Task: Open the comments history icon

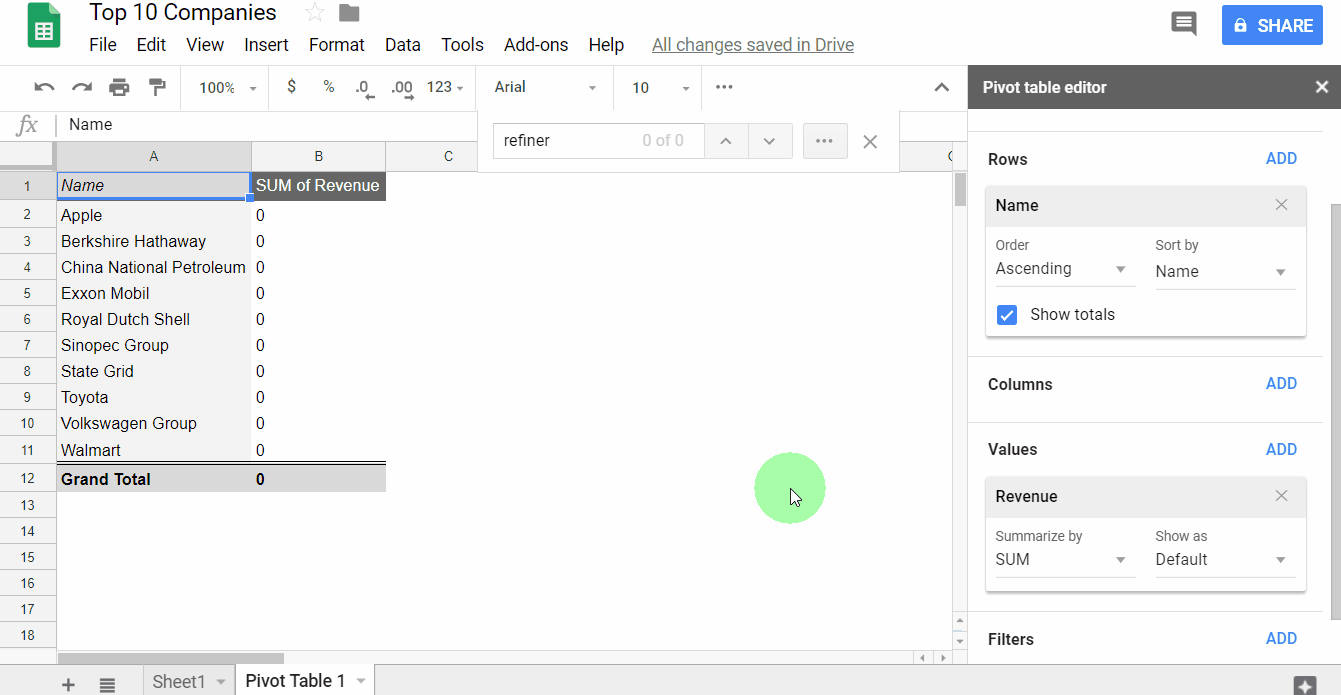Action: 1184,25
